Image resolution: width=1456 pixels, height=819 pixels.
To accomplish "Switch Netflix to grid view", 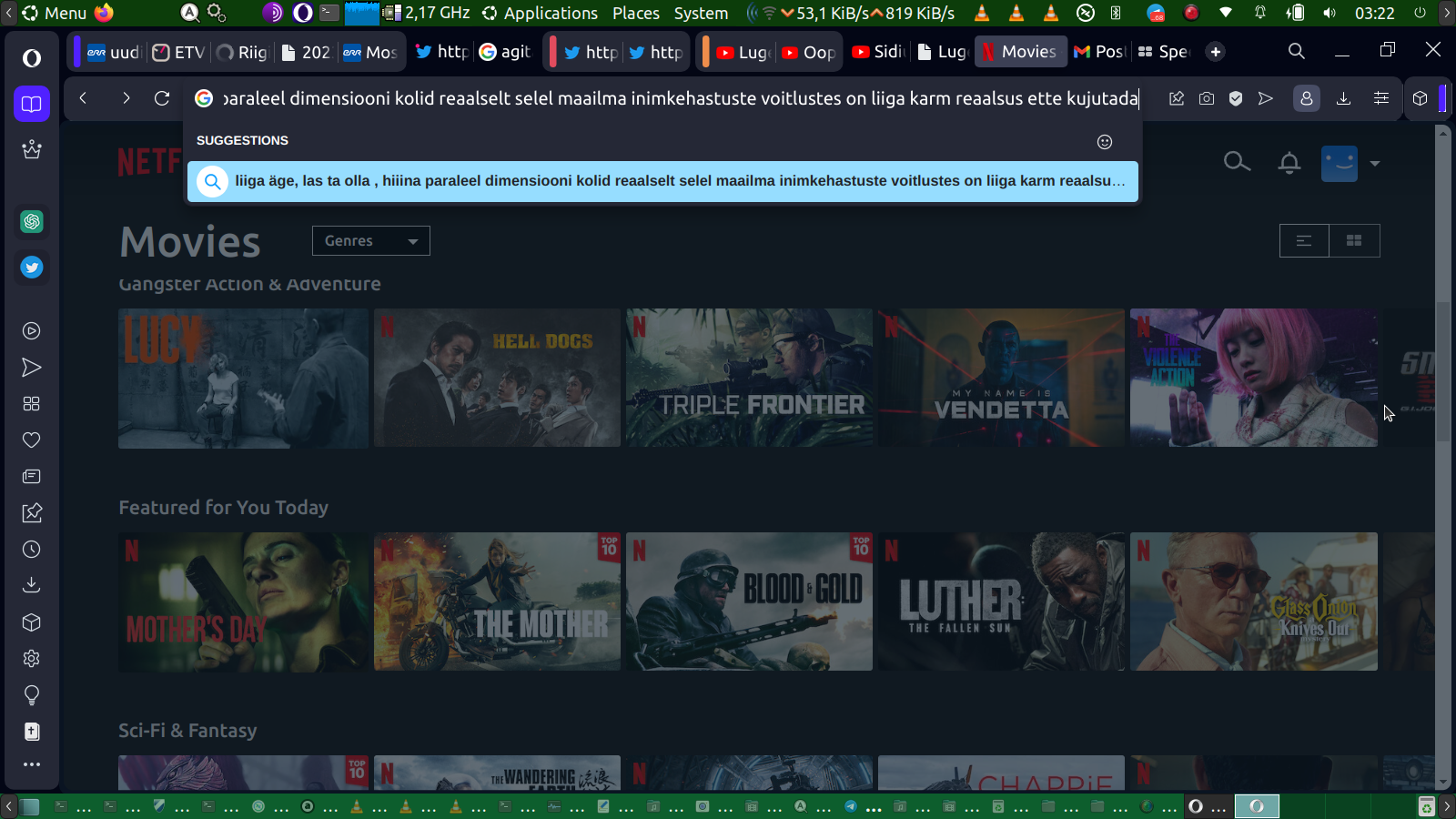I will pos(1354,240).
